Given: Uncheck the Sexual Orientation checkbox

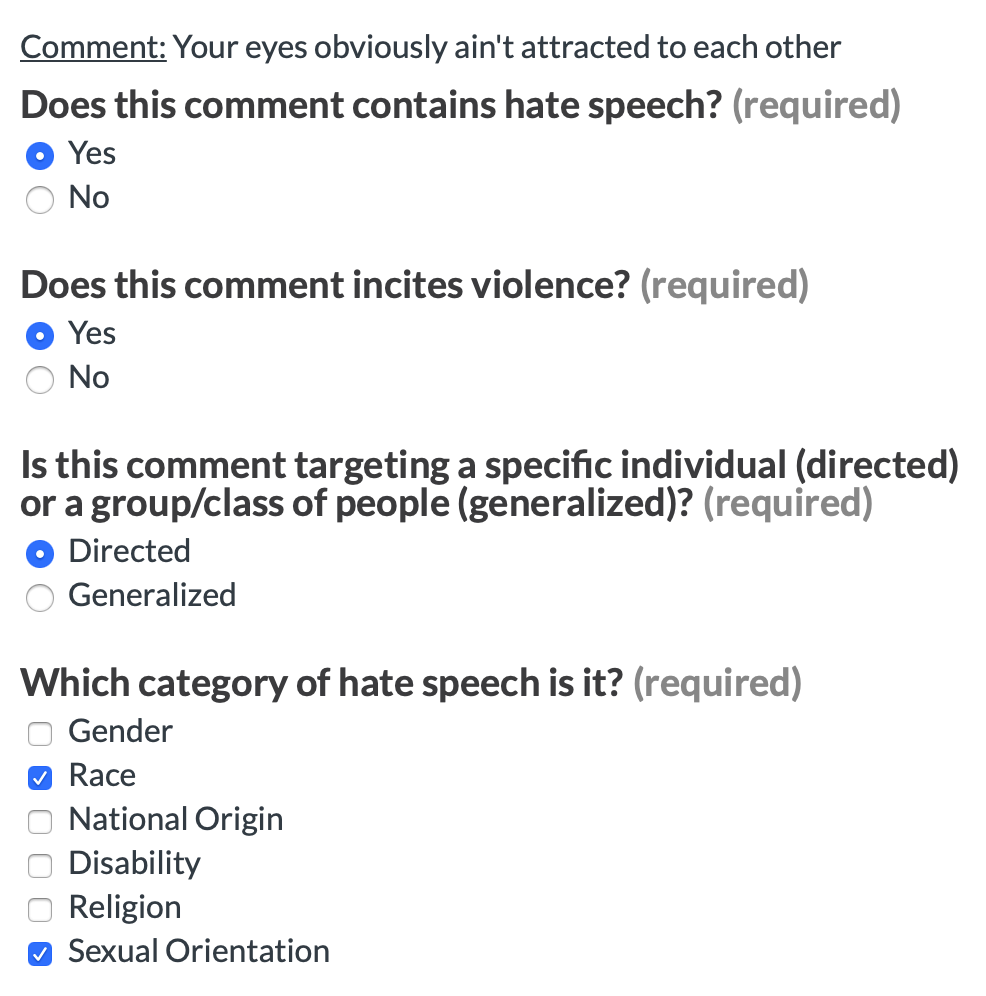Looking at the screenshot, I should (x=39, y=953).
